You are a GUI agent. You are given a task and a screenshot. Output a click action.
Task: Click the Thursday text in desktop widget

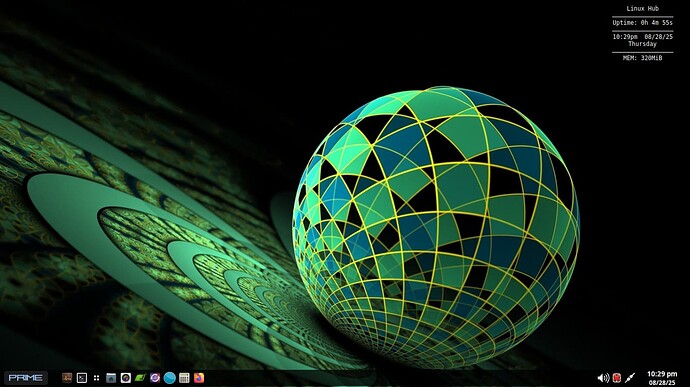pyautogui.click(x=642, y=44)
